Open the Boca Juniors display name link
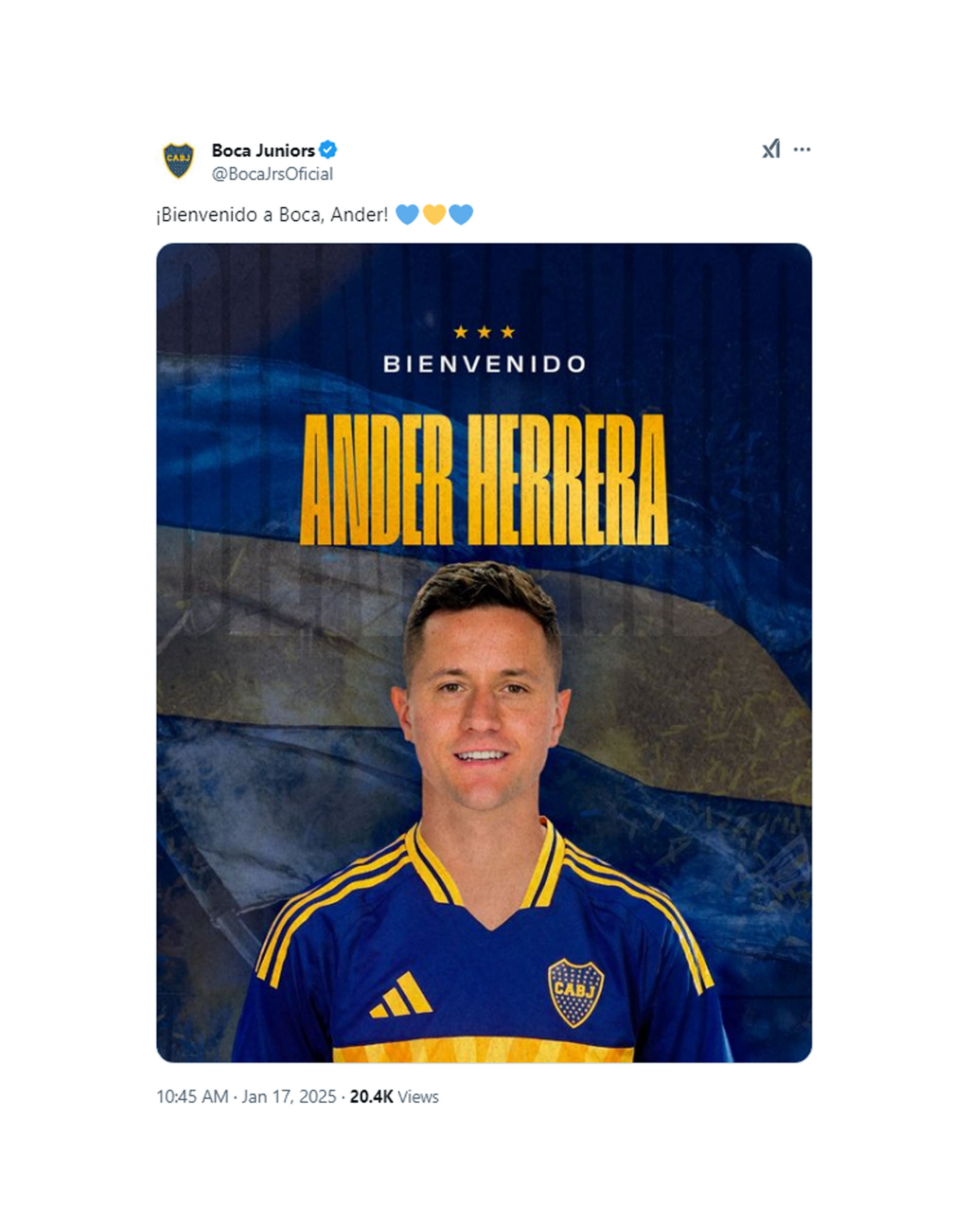The height and width of the screenshot is (1232, 974). tap(263, 151)
